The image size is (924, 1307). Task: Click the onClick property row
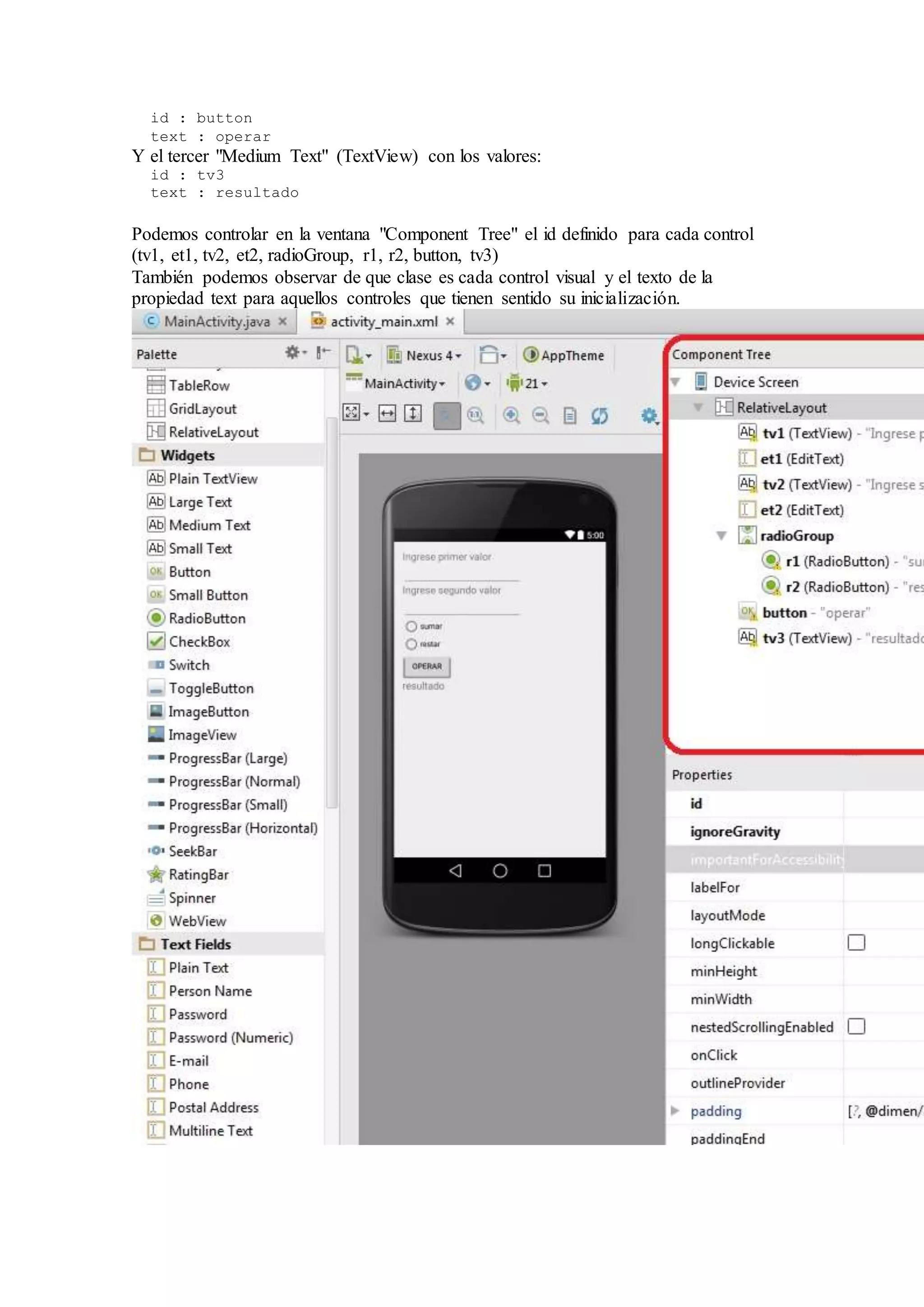(795, 1055)
